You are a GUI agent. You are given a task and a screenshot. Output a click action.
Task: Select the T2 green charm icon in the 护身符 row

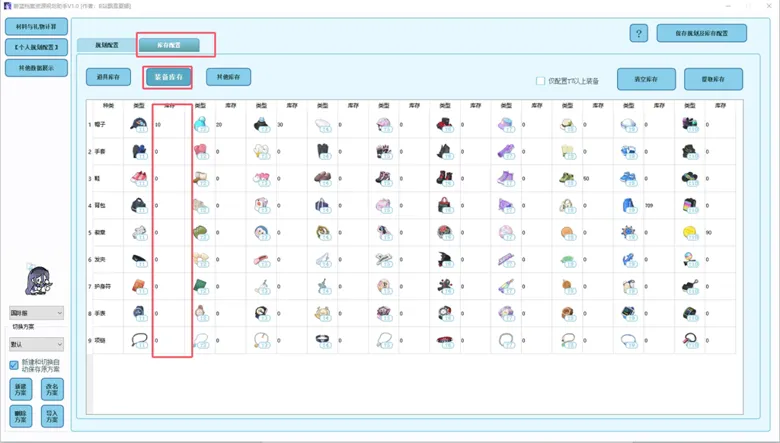click(200, 286)
